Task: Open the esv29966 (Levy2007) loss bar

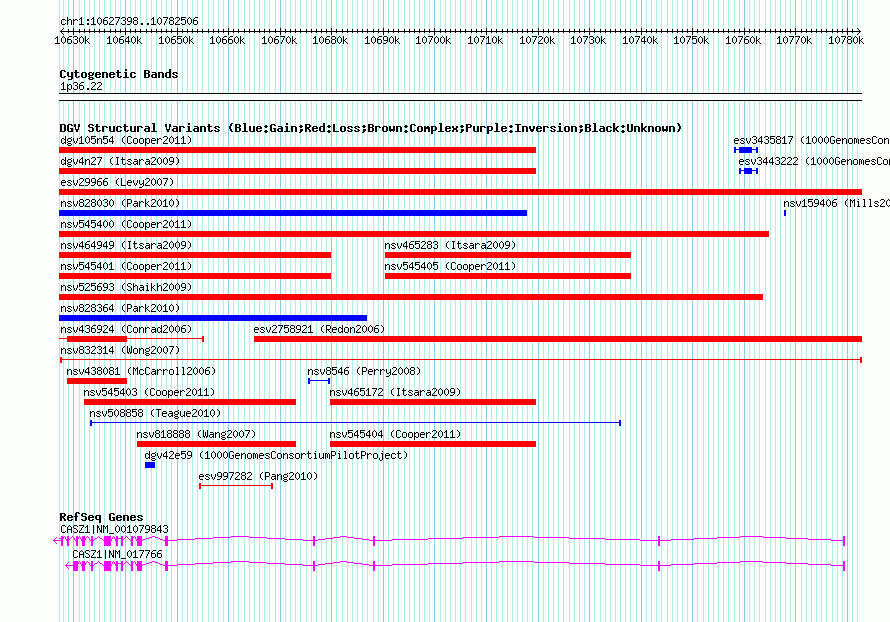Action: (x=460, y=192)
